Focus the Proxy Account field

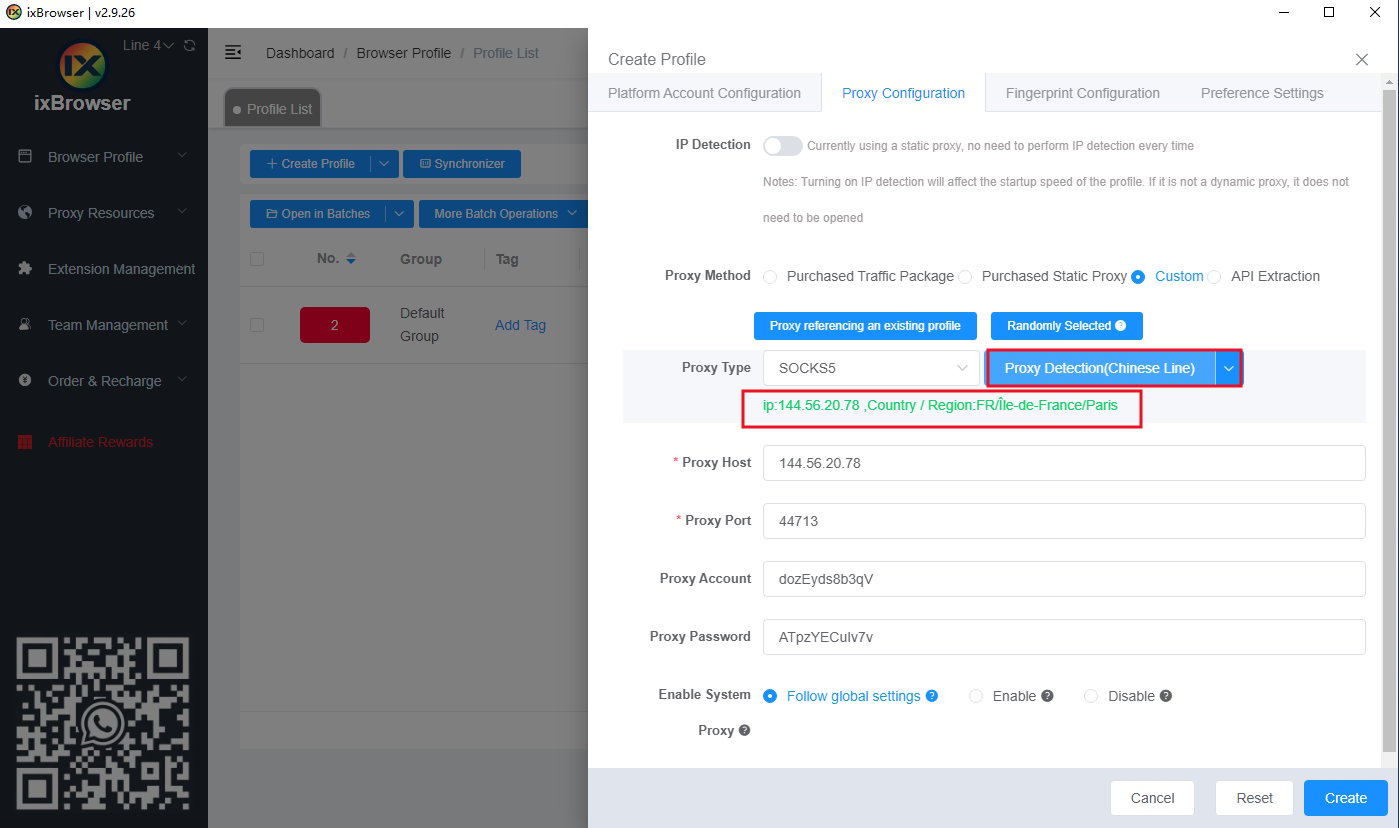click(x=1064, y=579)
